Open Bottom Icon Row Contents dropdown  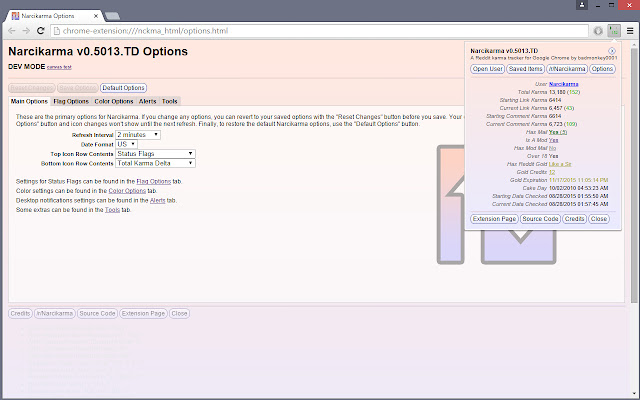point(156,163)
